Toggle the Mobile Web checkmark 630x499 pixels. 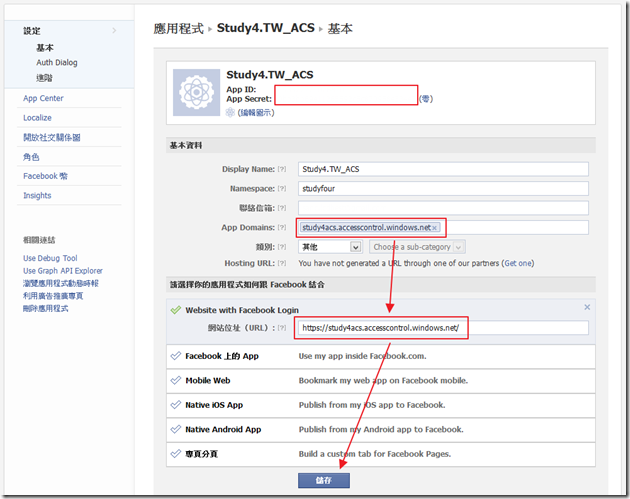tap(176, 380)
